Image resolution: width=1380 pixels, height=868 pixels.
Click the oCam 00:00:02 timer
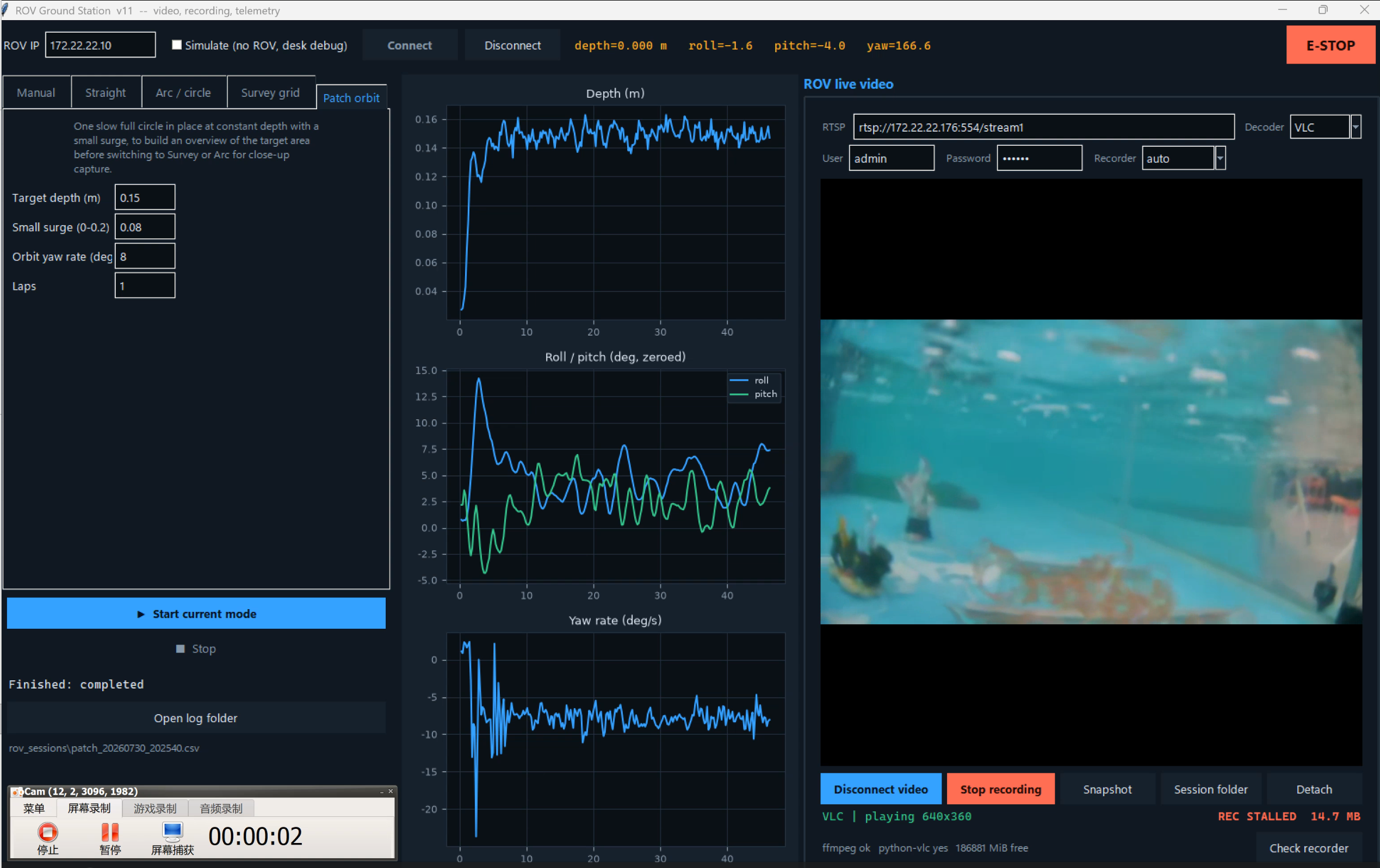point(255,835)
